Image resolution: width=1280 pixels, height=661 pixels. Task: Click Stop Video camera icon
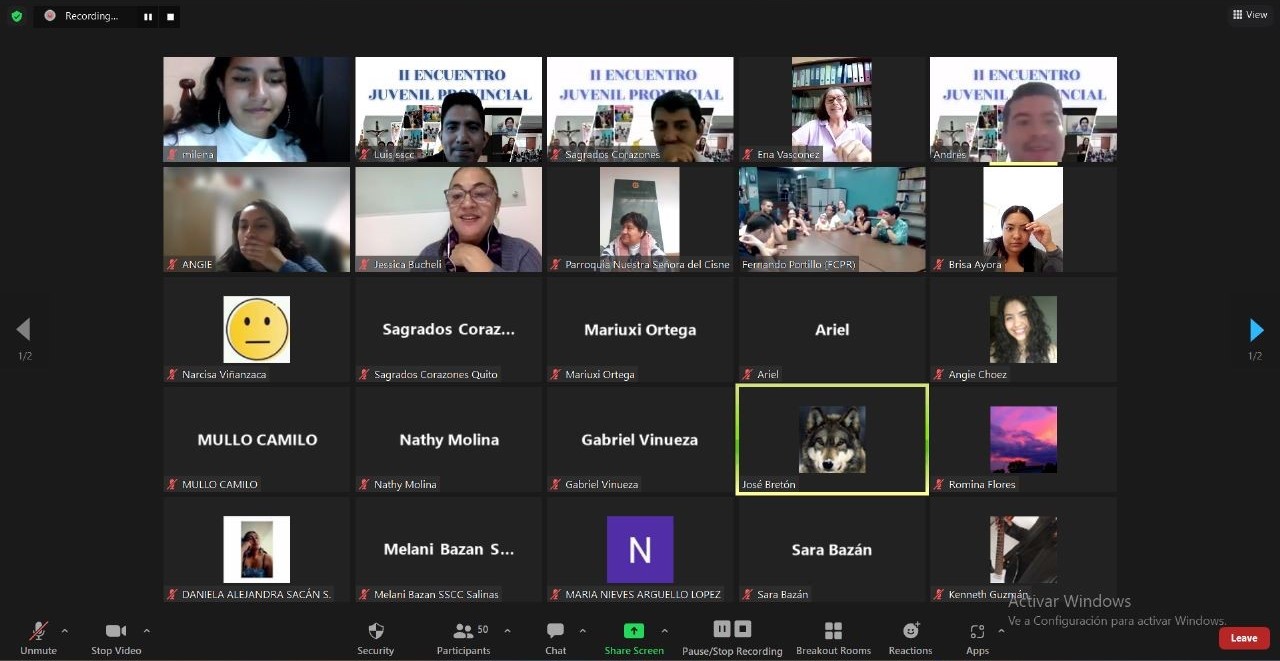coord(116,631)
